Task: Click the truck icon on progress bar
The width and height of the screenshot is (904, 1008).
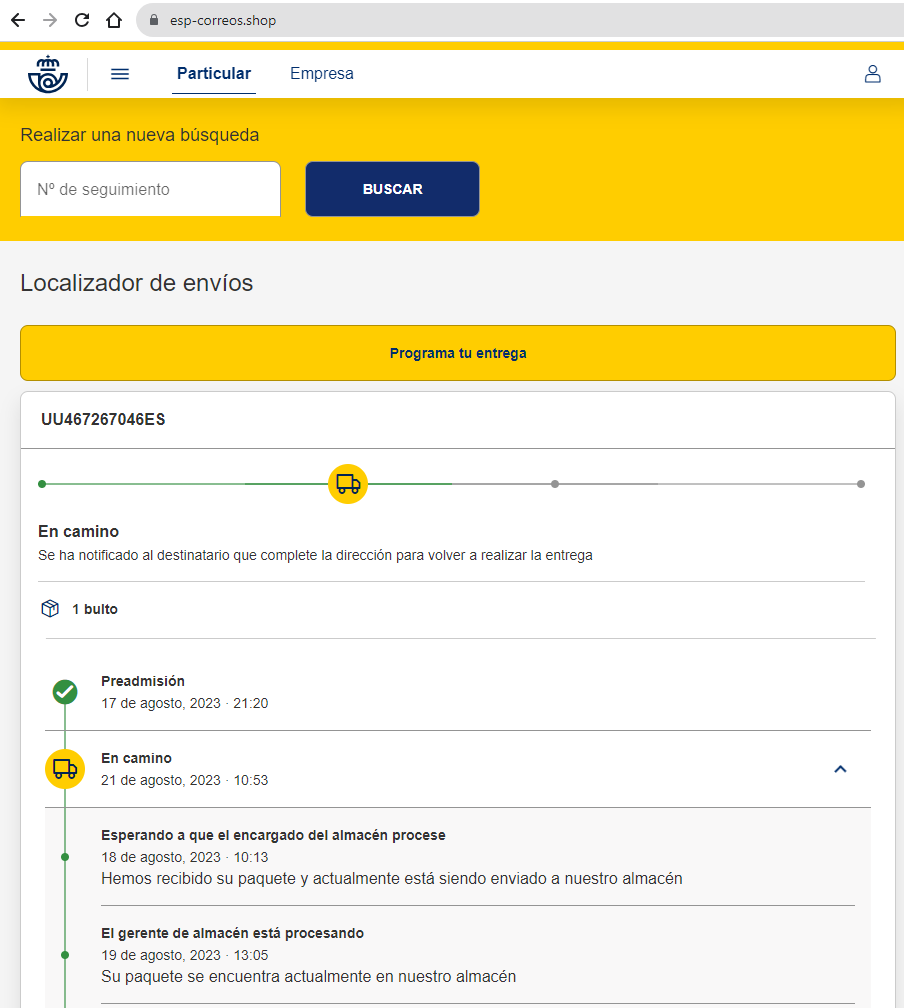Action: [x=348, y=484]
